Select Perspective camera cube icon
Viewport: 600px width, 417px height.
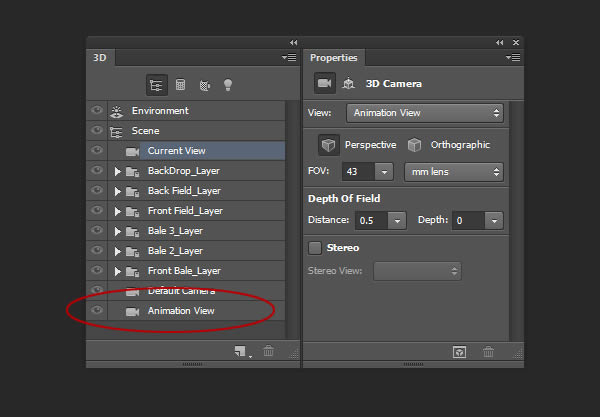tap(329, 145)
